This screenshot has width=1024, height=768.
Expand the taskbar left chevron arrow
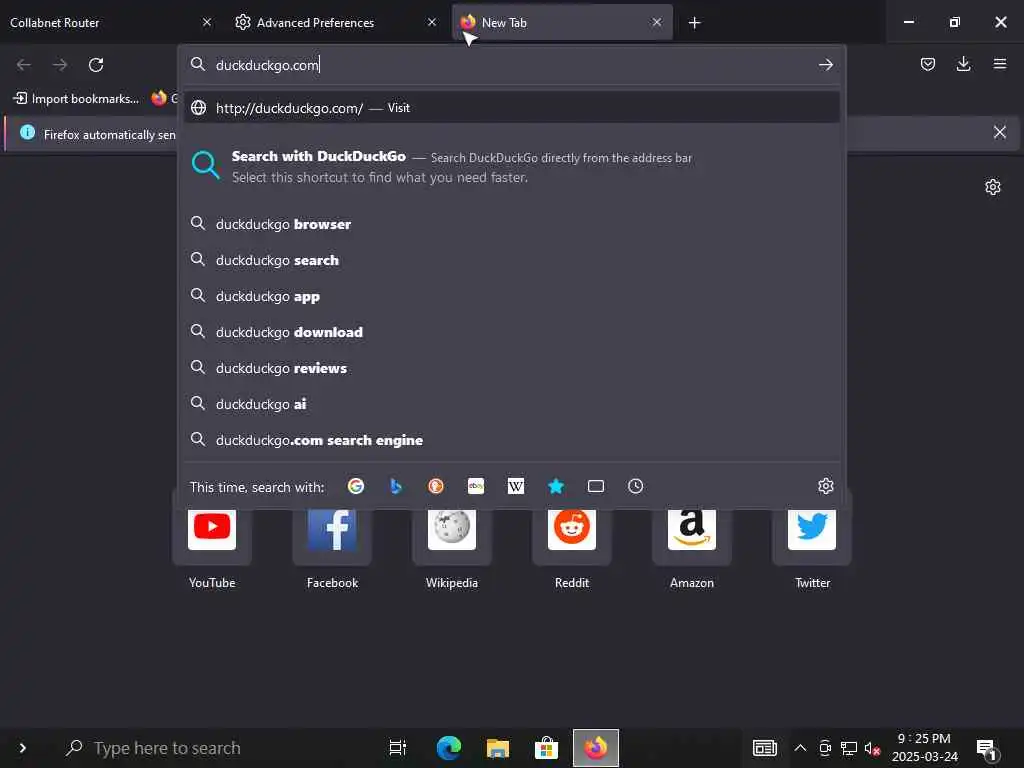tap(22, 748)
